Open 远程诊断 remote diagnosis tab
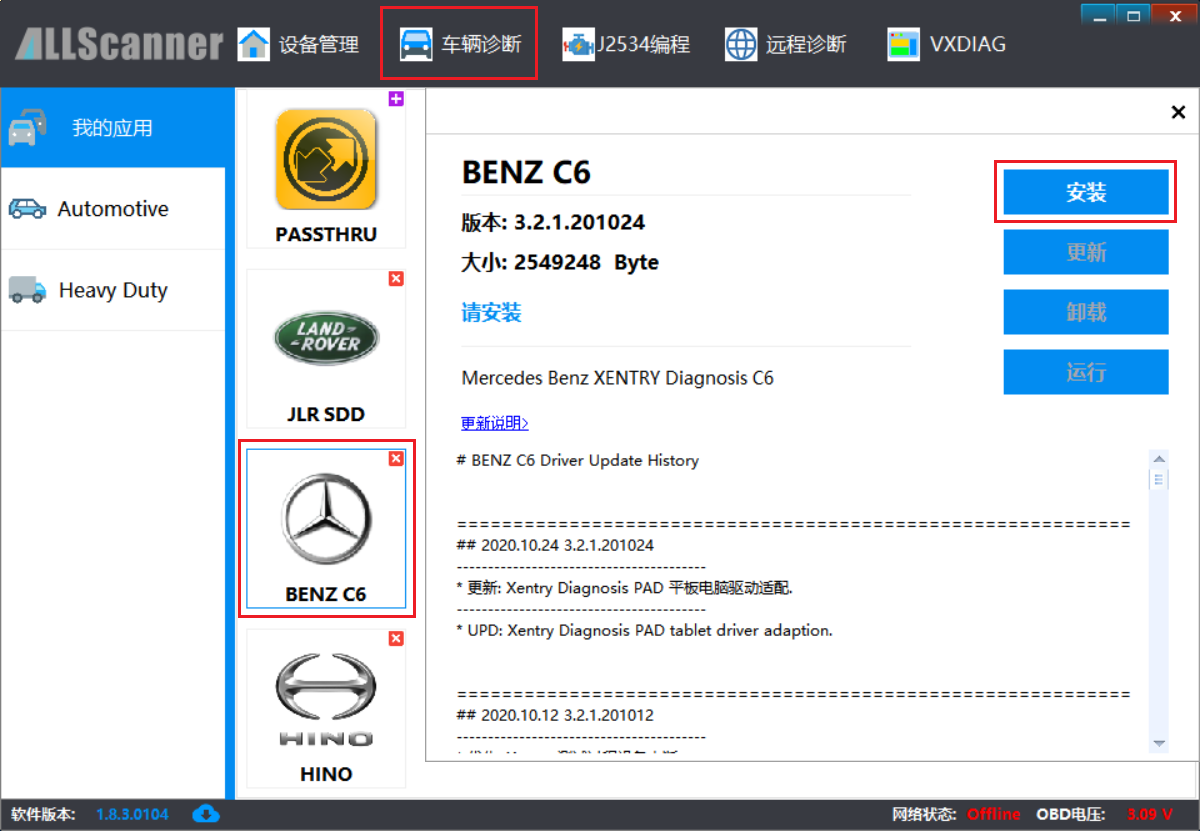This screenshot has width=1200, height=831. click(785, 44)
